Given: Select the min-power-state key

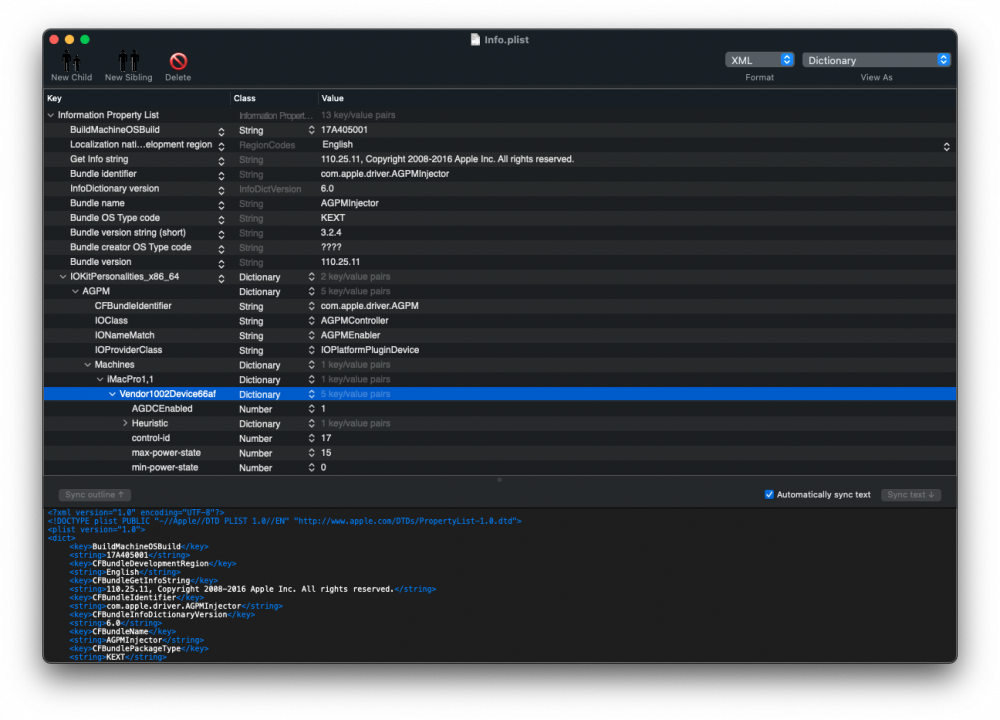Looking at the screenshot, I should click(x=165, y=467).
